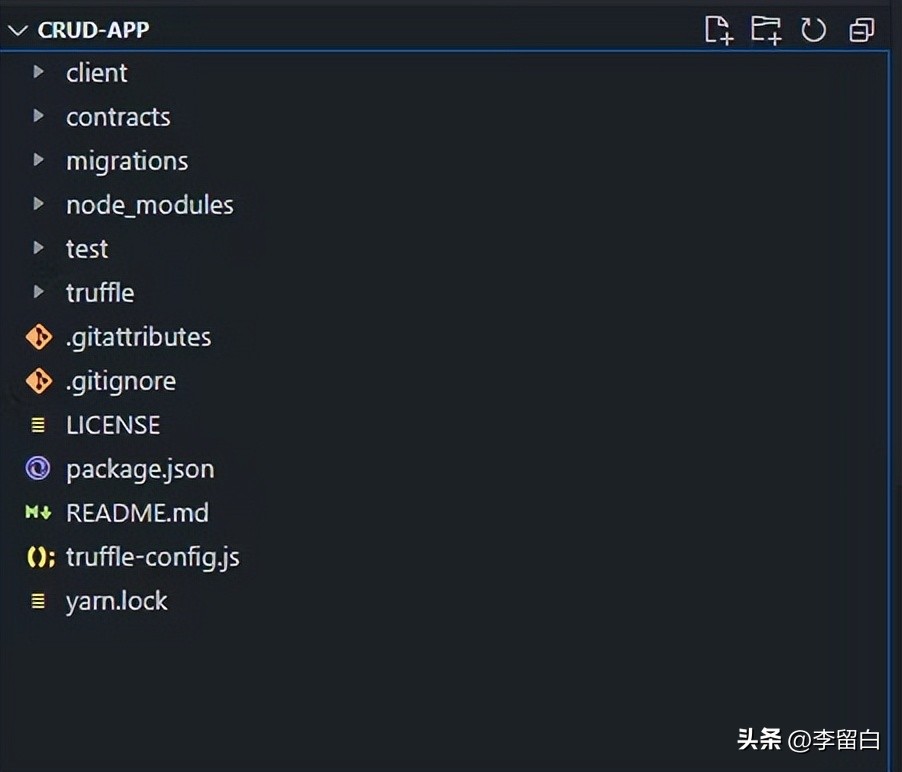Open the truffle-config.js file

152,557
